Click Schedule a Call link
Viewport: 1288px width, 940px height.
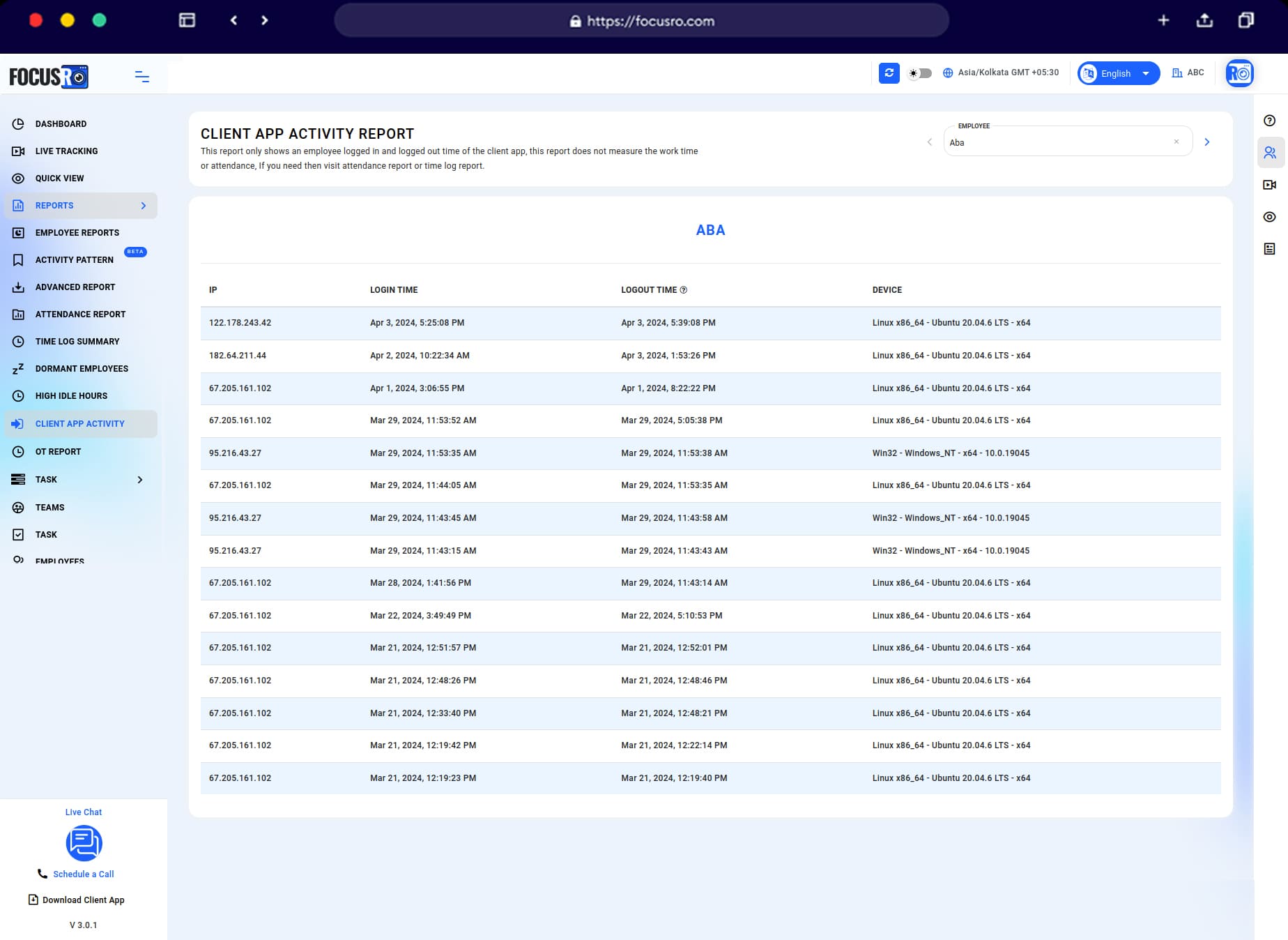coord(83,874)
